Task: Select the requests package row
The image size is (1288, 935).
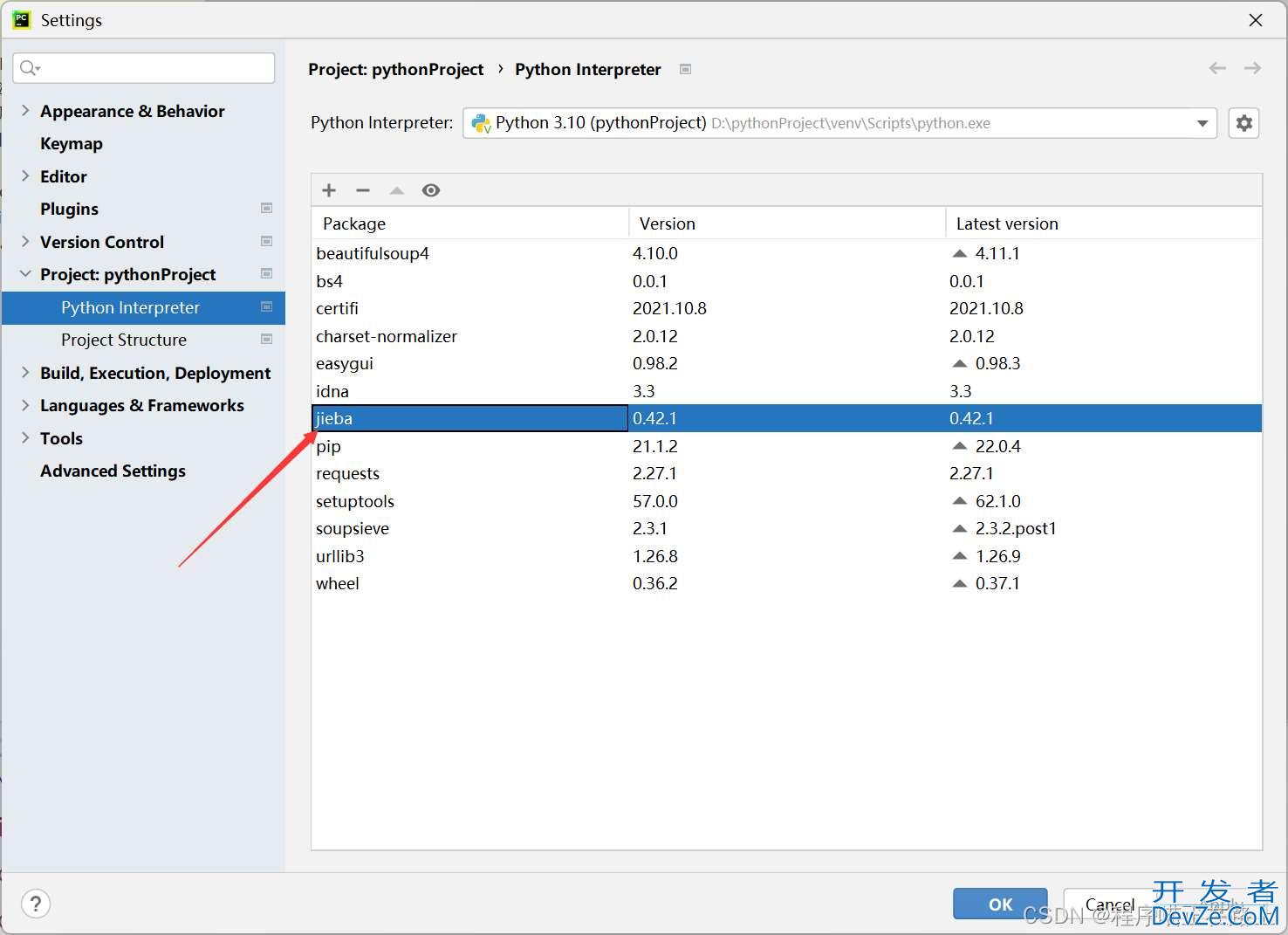Action: [787, 473]
